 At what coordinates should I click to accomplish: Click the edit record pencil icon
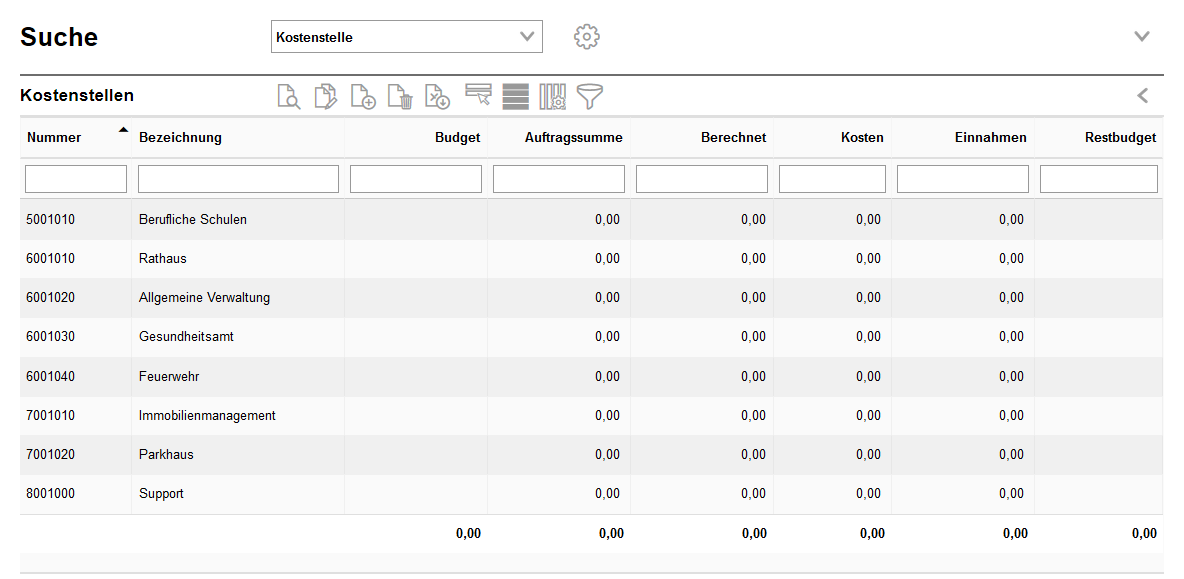[x=325, y=97]
